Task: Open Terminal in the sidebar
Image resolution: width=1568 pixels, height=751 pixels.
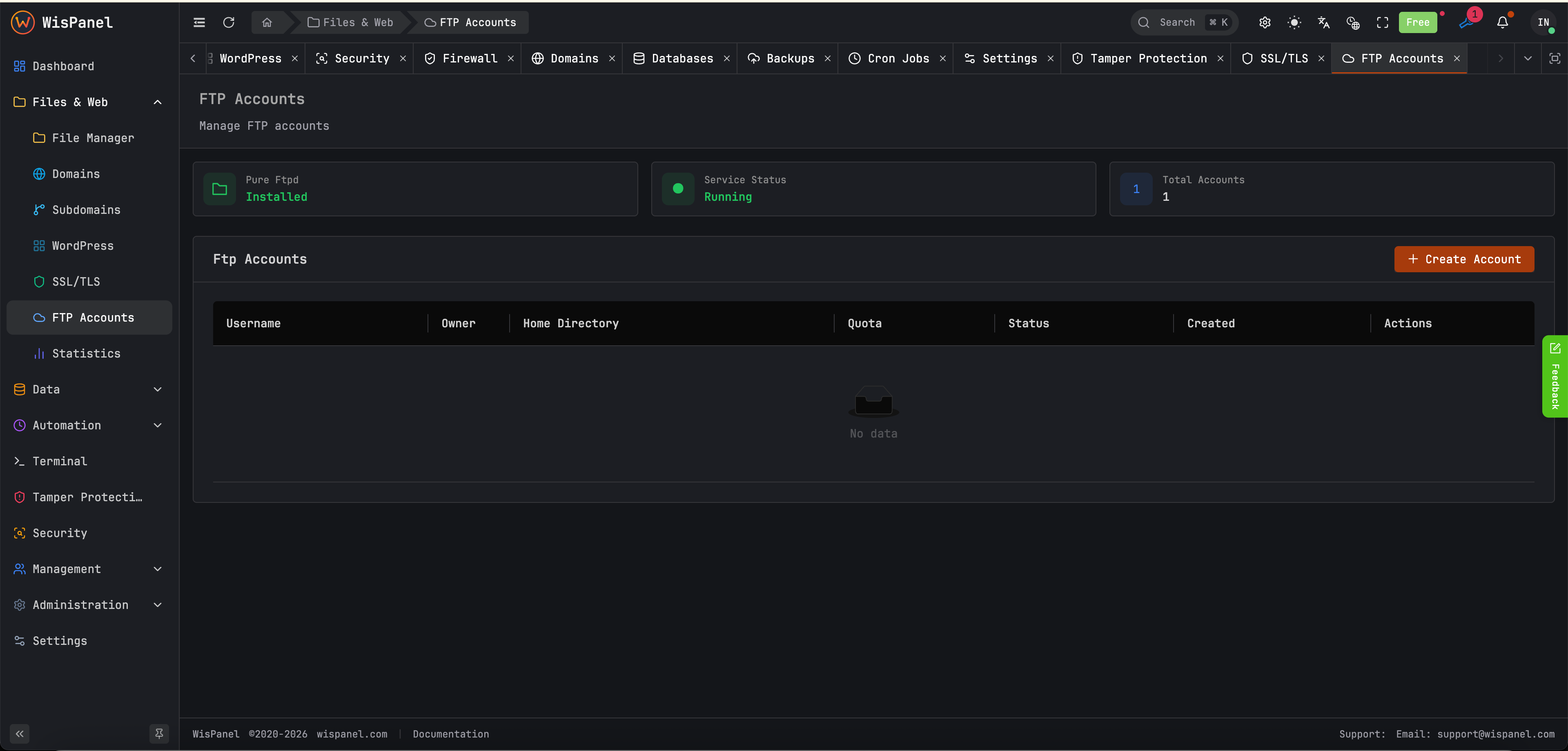Action: [x=89, y=461]
